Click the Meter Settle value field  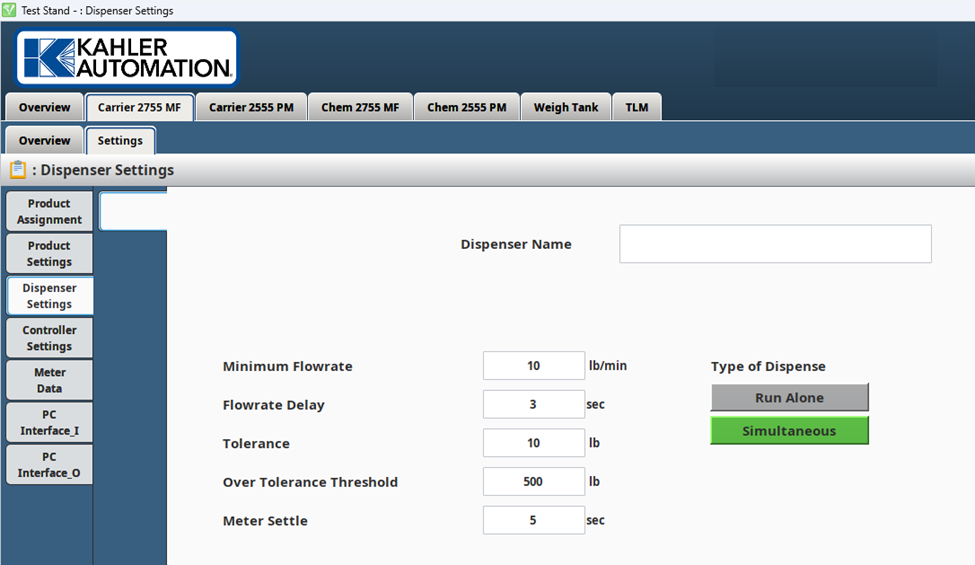point(533,520)
